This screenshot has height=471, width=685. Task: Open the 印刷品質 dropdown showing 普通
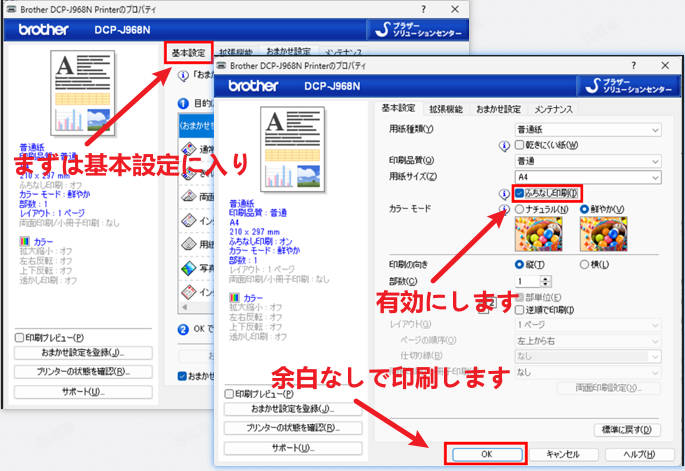[x=588, y=161]
